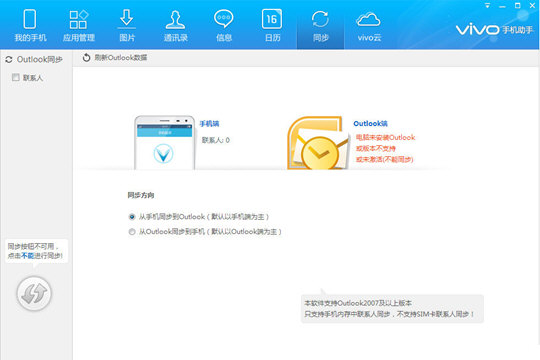540x360 pixels.
Task: Click the Outlook端 label
Action: click(x=370, y=124)
